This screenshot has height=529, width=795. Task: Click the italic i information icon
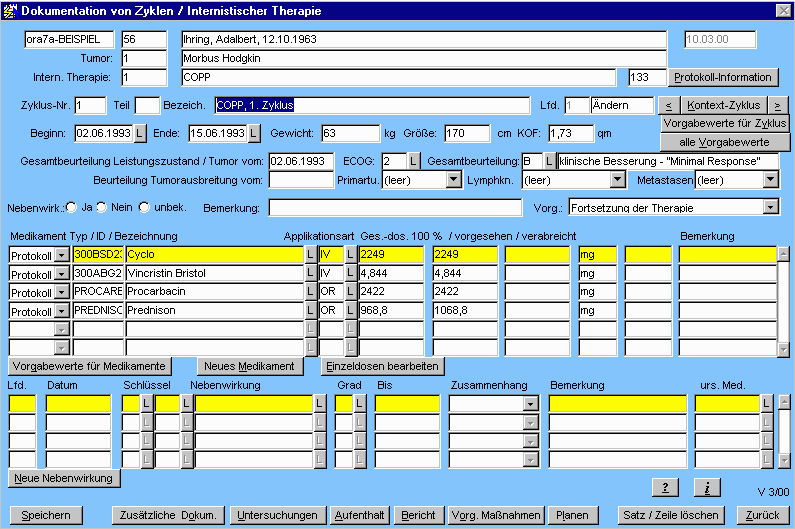706,487
